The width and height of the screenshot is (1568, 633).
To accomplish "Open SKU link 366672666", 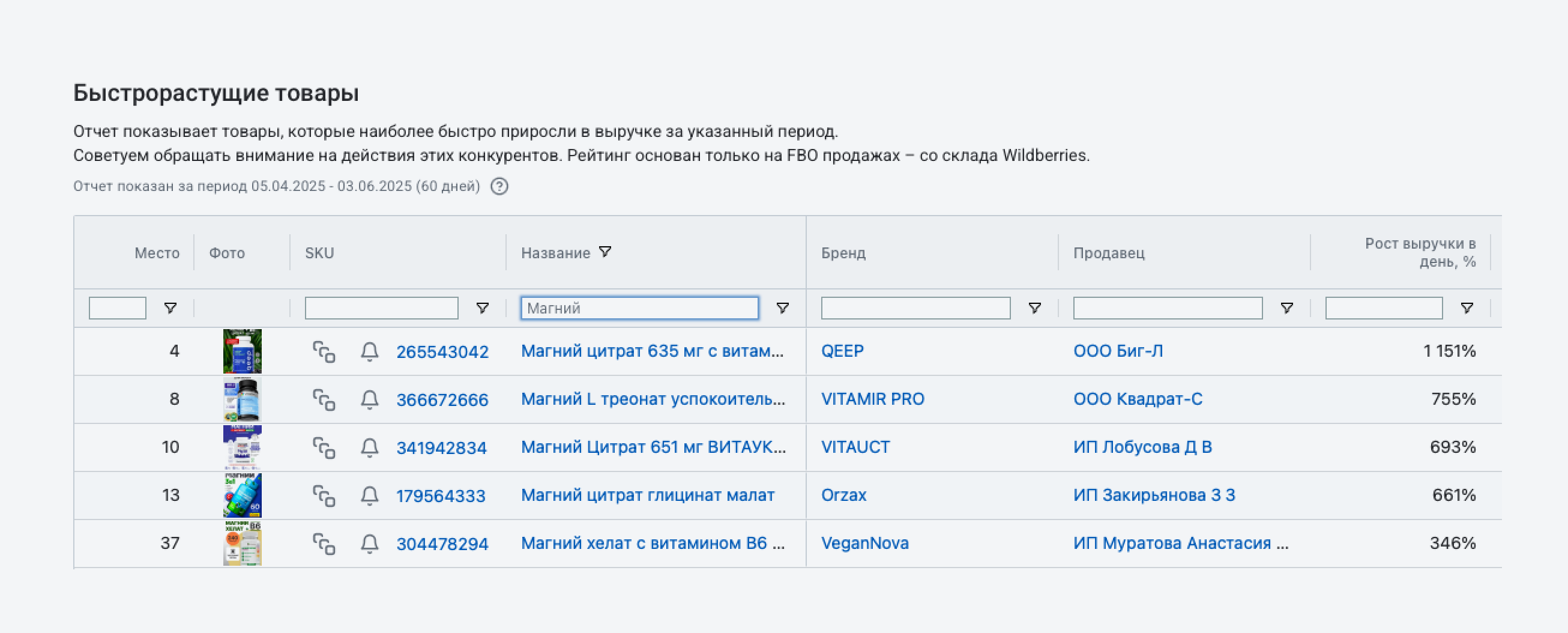I will click(442, 400).
